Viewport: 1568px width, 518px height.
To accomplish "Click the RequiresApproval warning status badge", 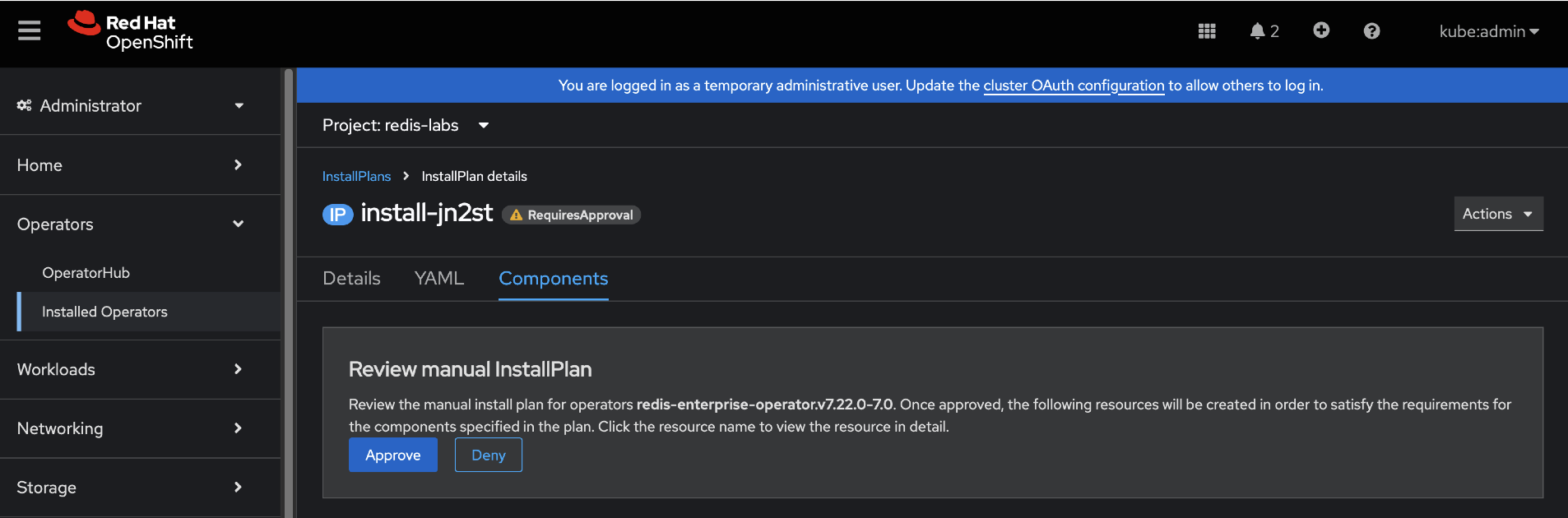I will [572, 215].
